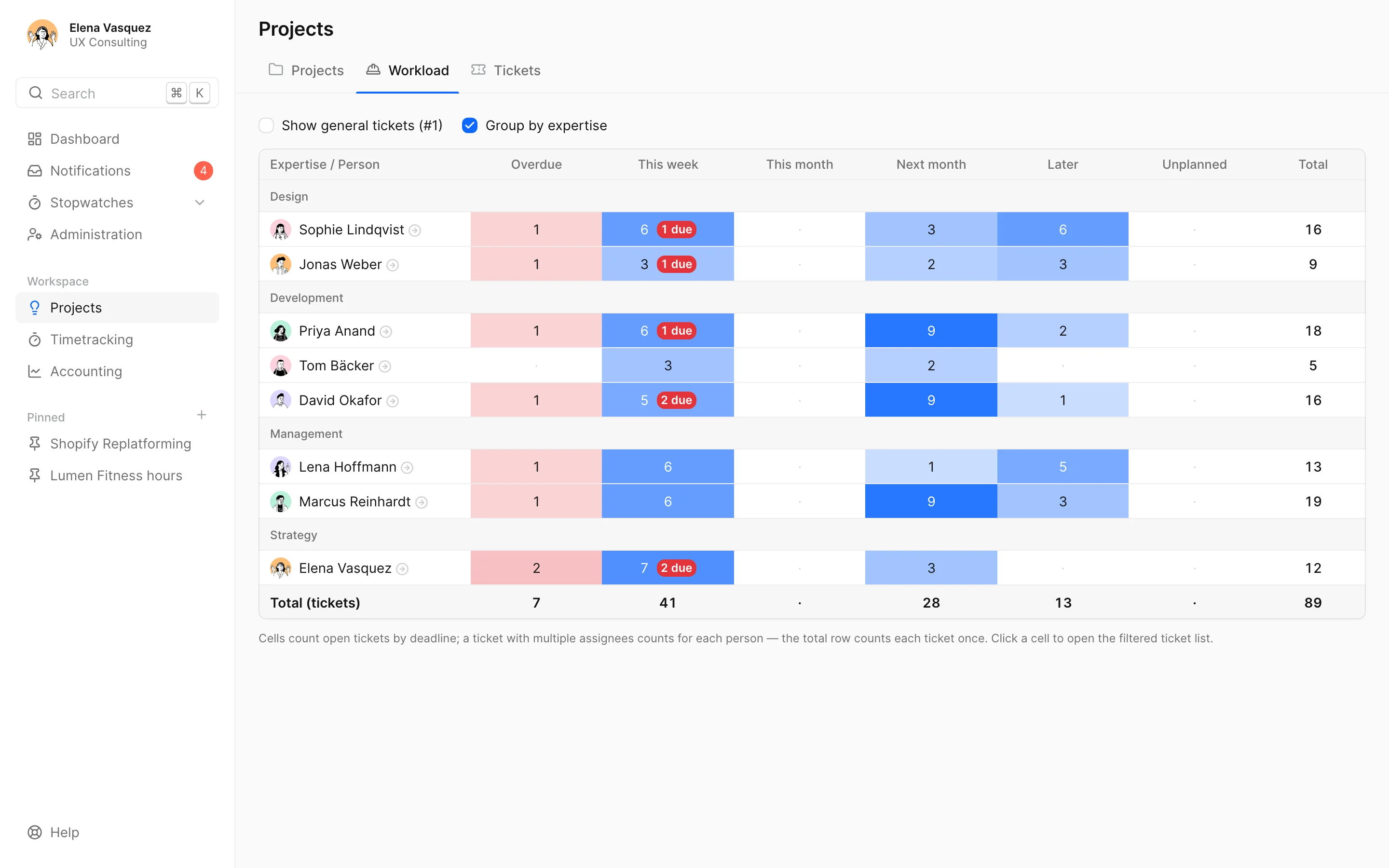Open Elena Vasquez's Overdue cell showing 2

[536, 568]
